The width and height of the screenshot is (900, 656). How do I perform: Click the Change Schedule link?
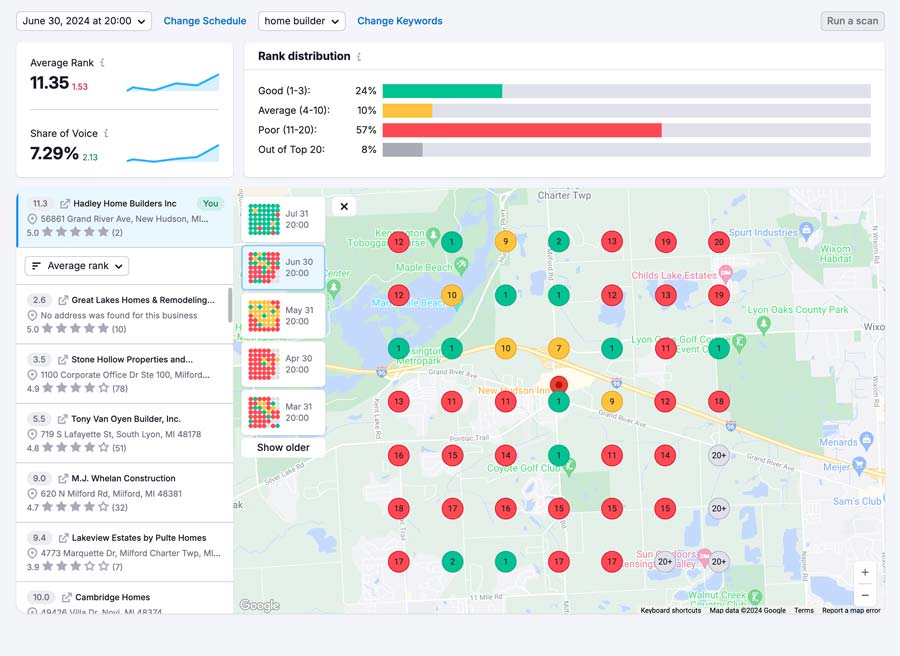point(205,21)
